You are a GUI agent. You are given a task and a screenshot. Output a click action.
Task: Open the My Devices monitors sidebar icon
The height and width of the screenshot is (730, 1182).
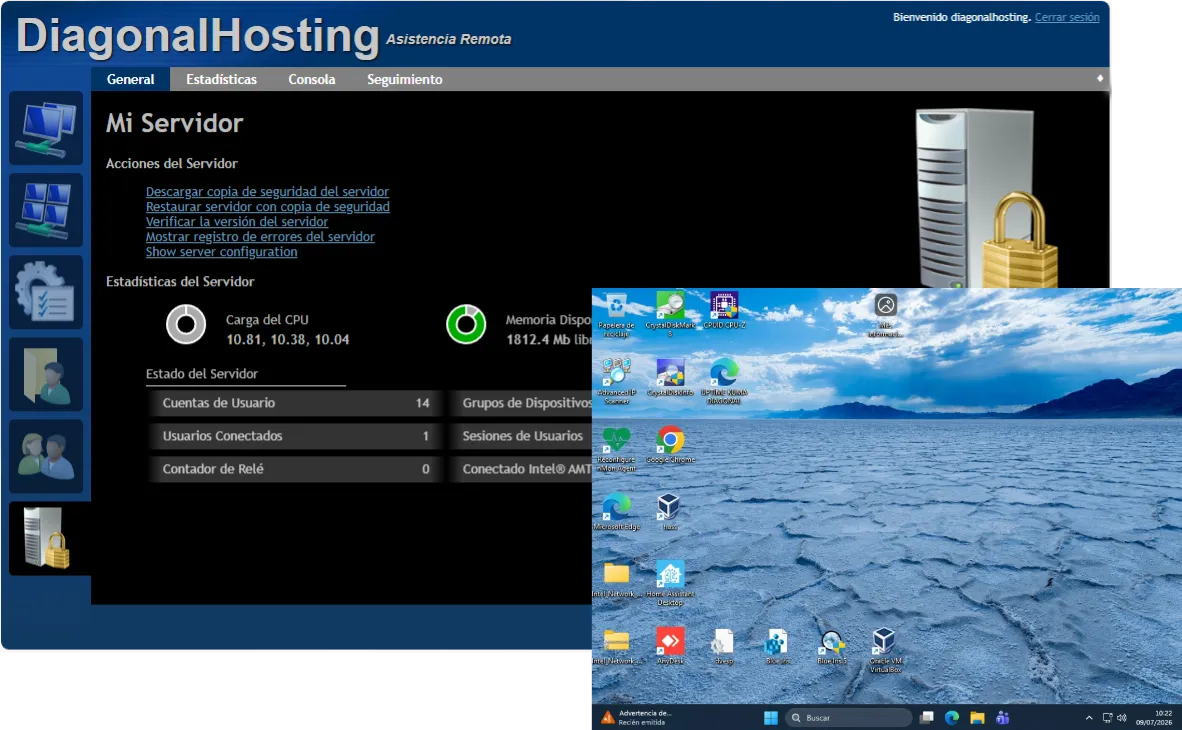coord(46,128)
